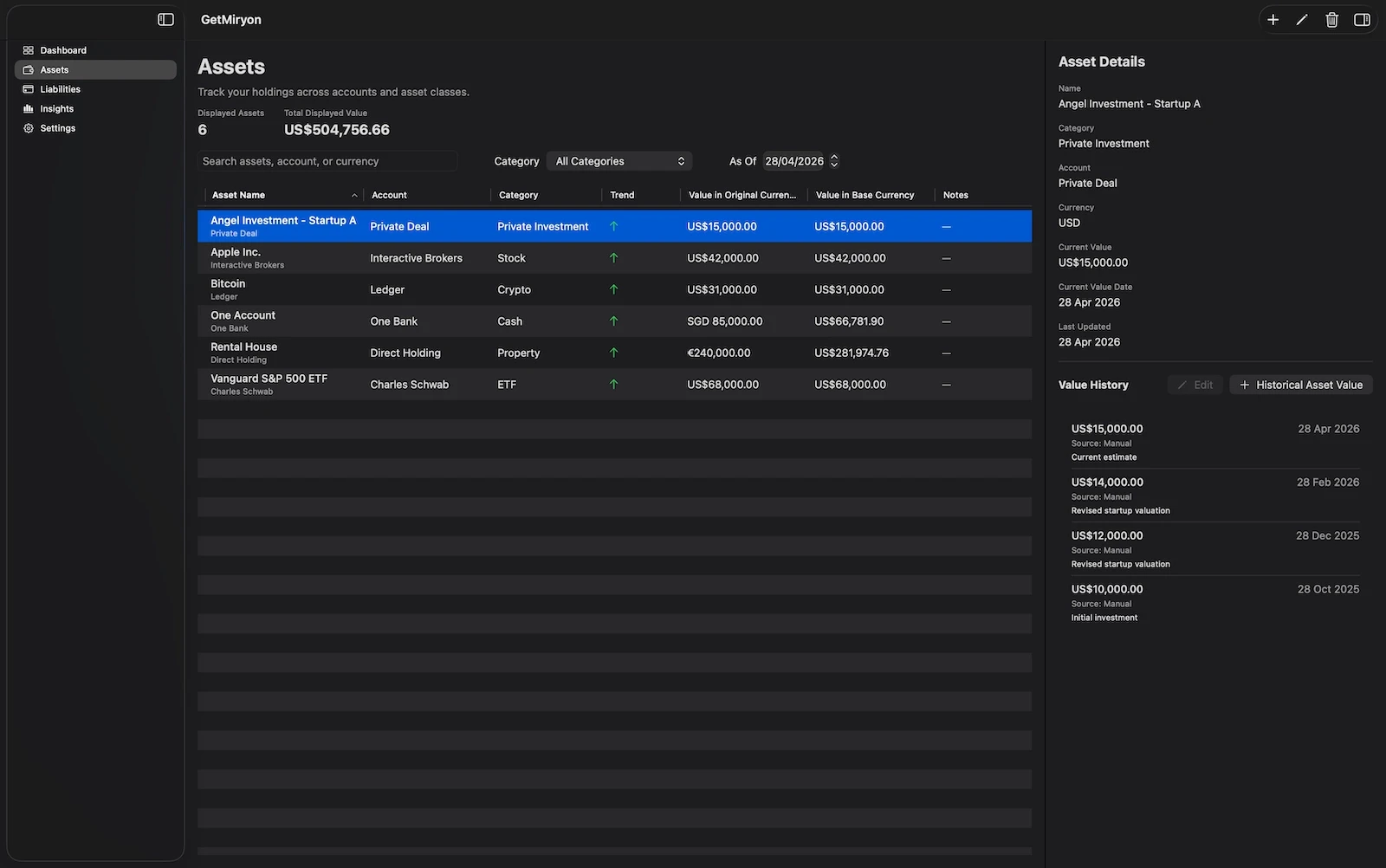
Task: Click the trend arrow for One Account
Action: tap(613, 321)
